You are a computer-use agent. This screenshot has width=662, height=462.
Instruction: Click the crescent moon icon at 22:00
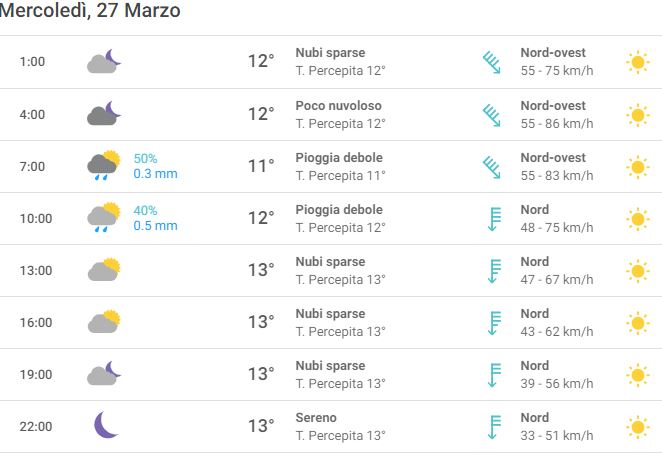(106, 425)
